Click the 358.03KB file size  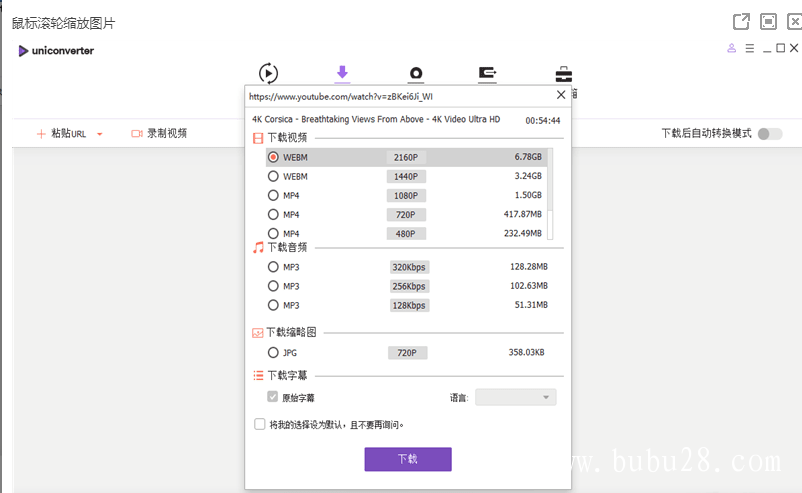(x=526, y=352)
